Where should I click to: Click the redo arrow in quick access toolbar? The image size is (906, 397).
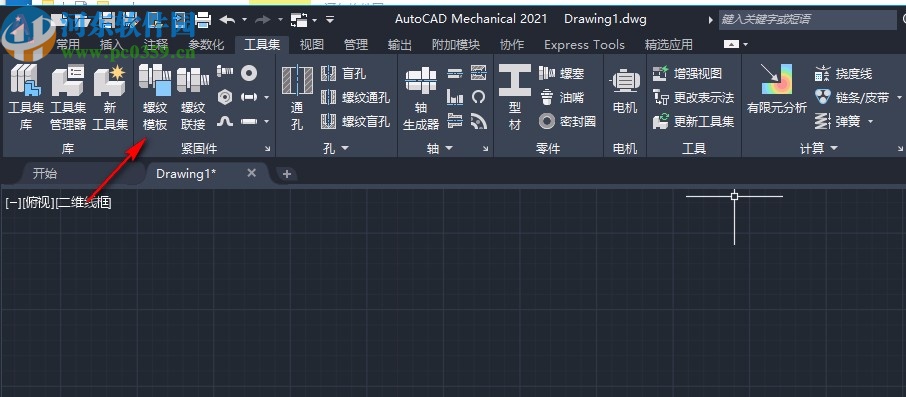point(263,20)
